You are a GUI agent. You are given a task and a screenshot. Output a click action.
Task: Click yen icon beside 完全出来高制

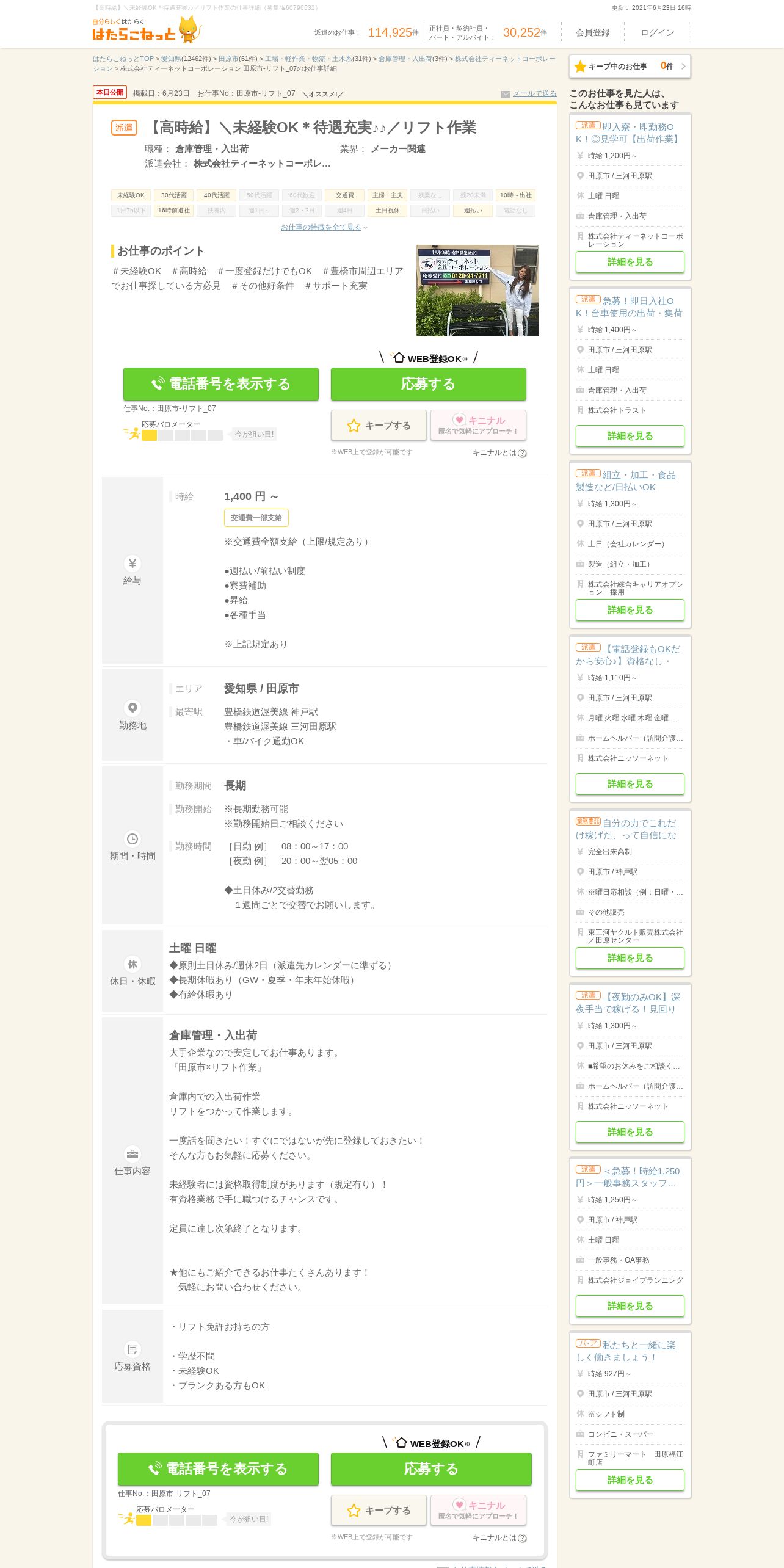pyautogui.click(x=580, y=852)
